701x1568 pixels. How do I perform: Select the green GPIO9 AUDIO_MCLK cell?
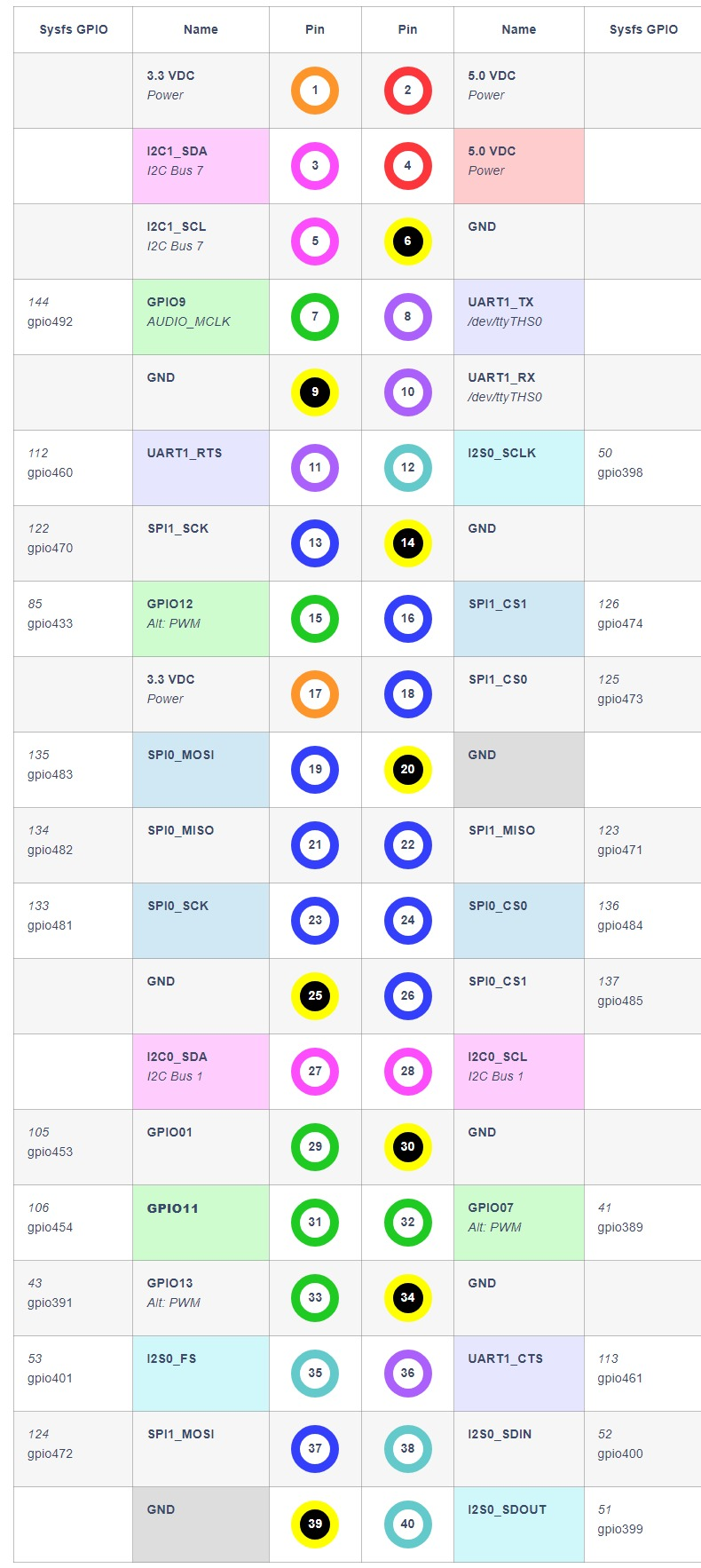tap(201, 317)
